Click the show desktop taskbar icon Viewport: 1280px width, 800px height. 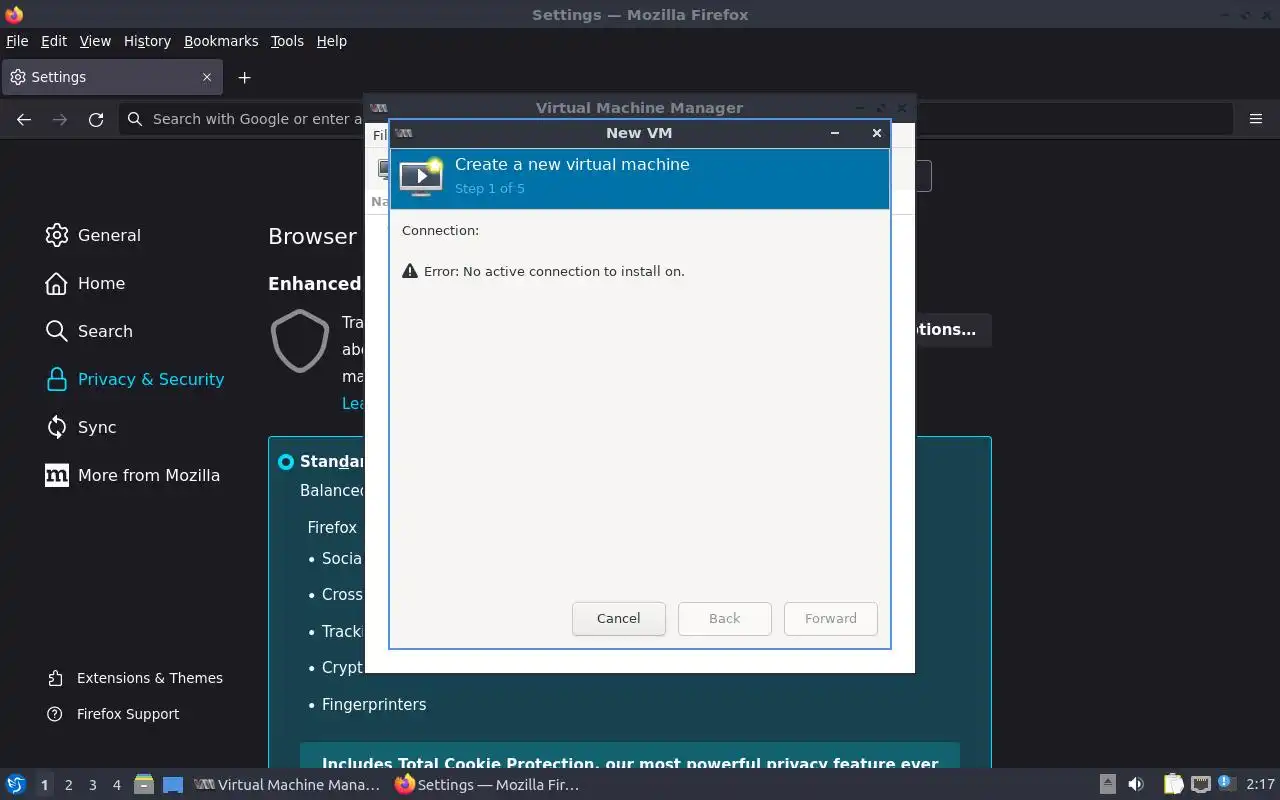(x=173, y=785)
